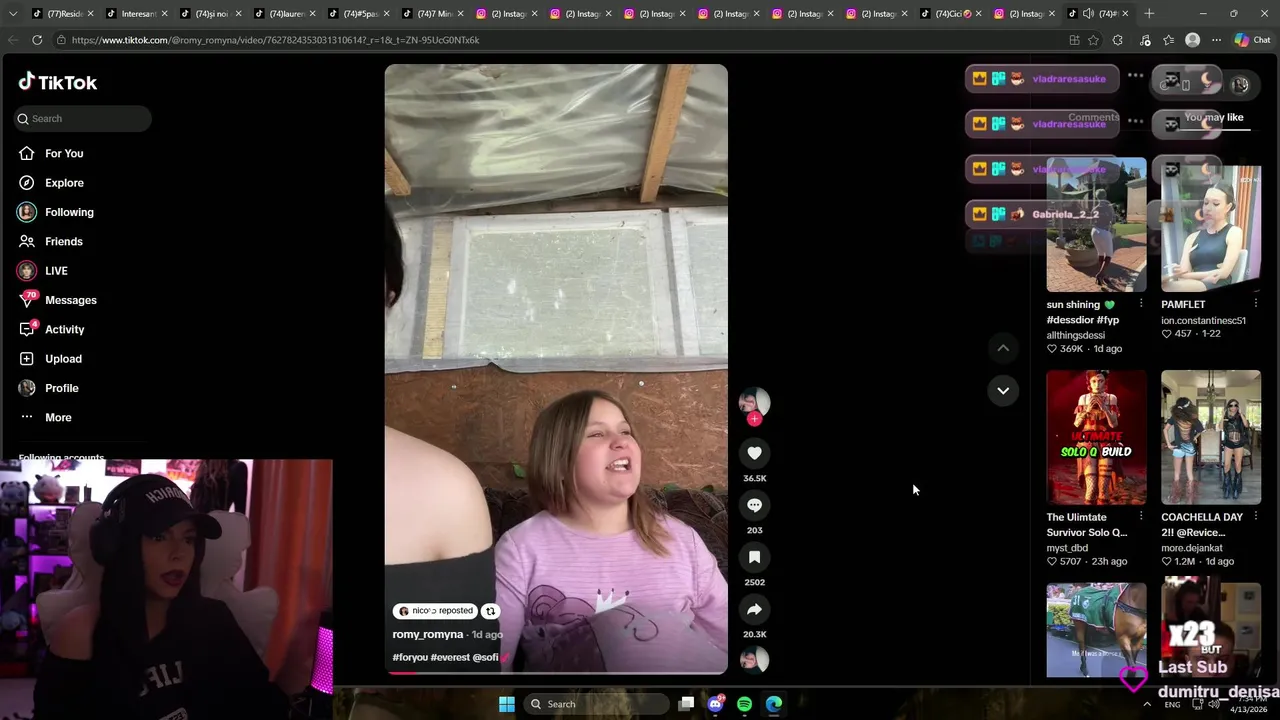The height and width of the screenshot is (720, 1280).
Task: Follow the creator via the red plus badge
Action: point(754,419)
